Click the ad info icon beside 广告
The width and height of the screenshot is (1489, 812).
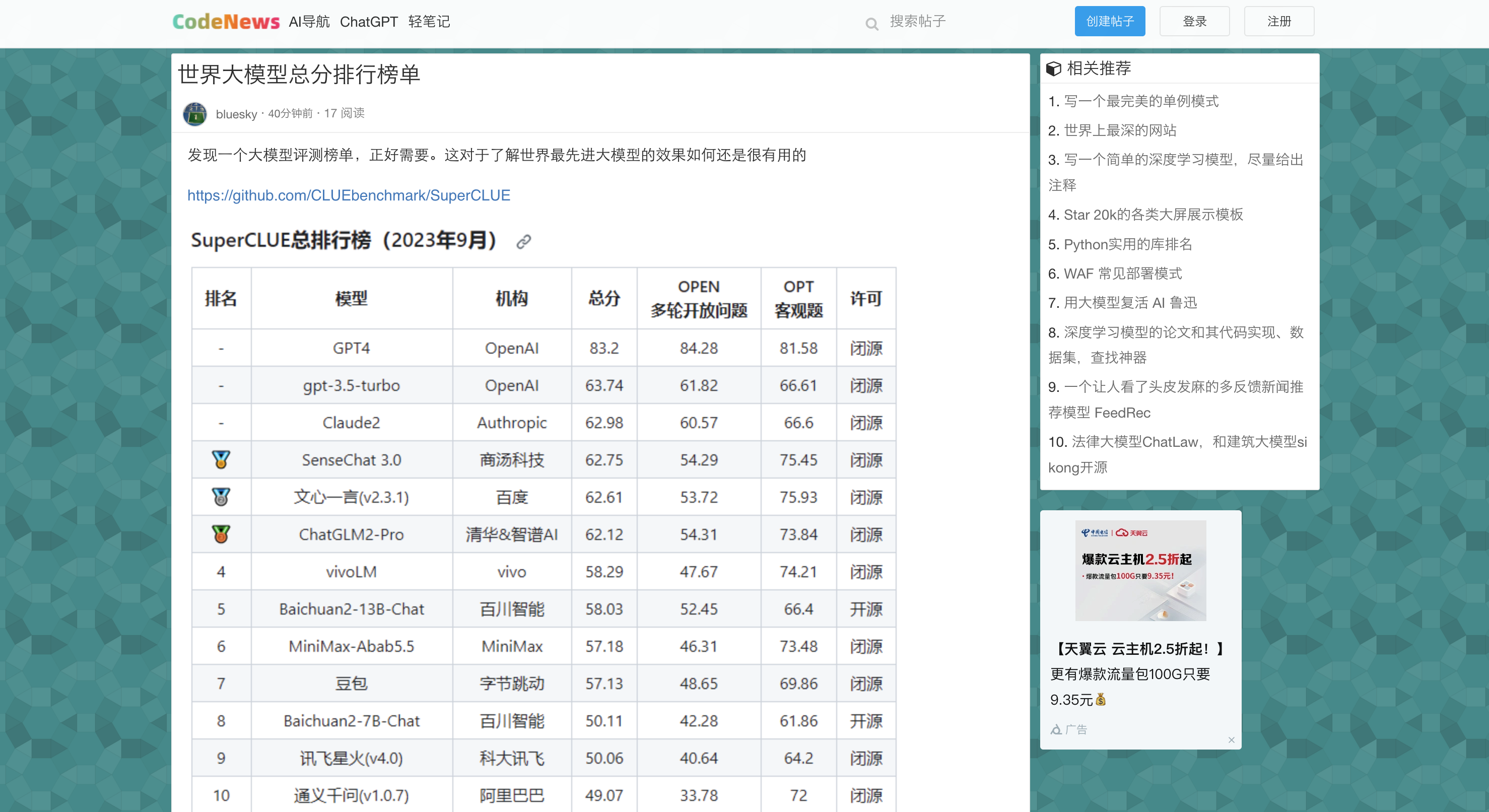coord(1055,729)
